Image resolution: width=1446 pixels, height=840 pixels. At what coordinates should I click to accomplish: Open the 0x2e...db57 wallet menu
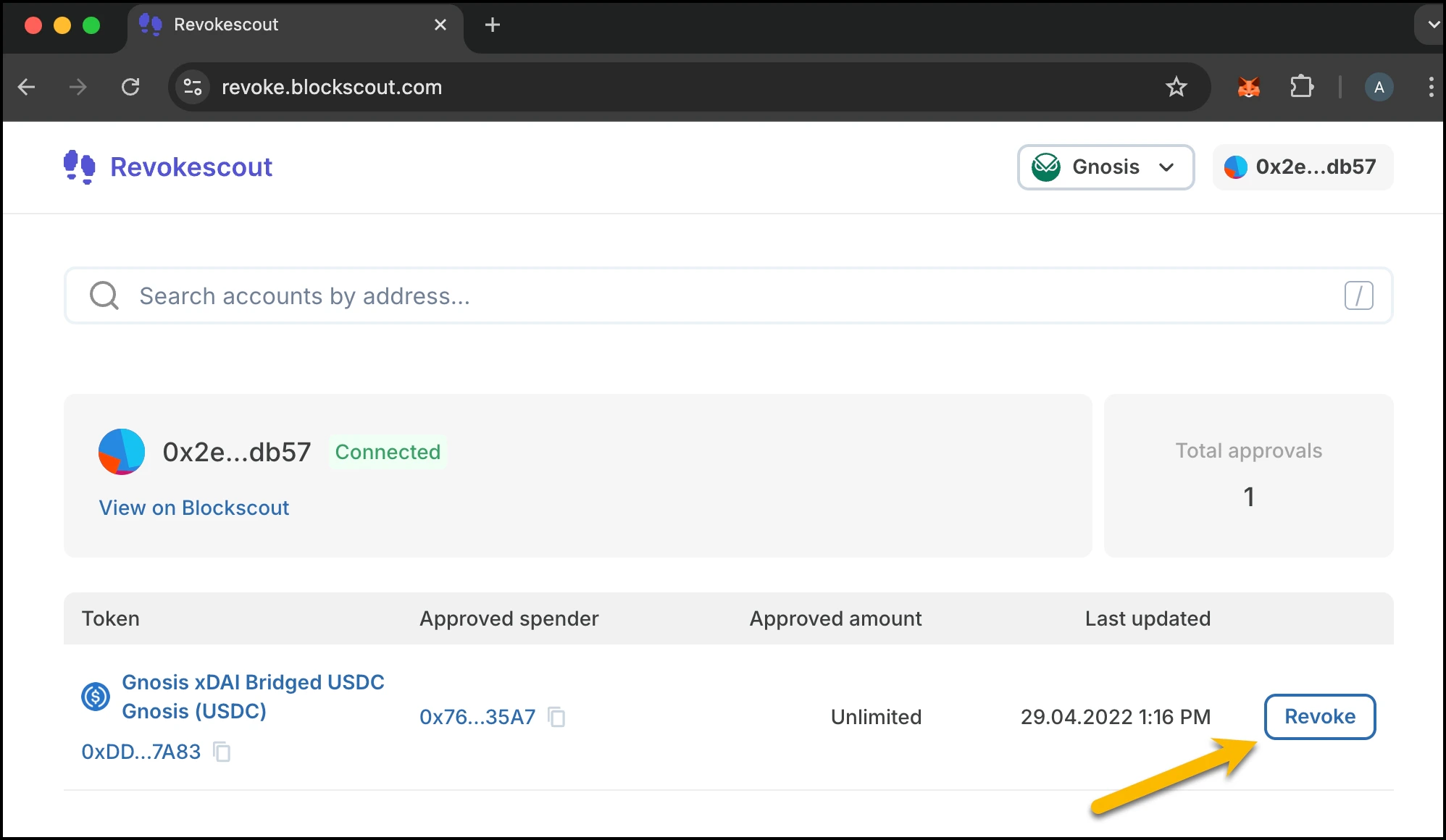[x=1303, y=167]
